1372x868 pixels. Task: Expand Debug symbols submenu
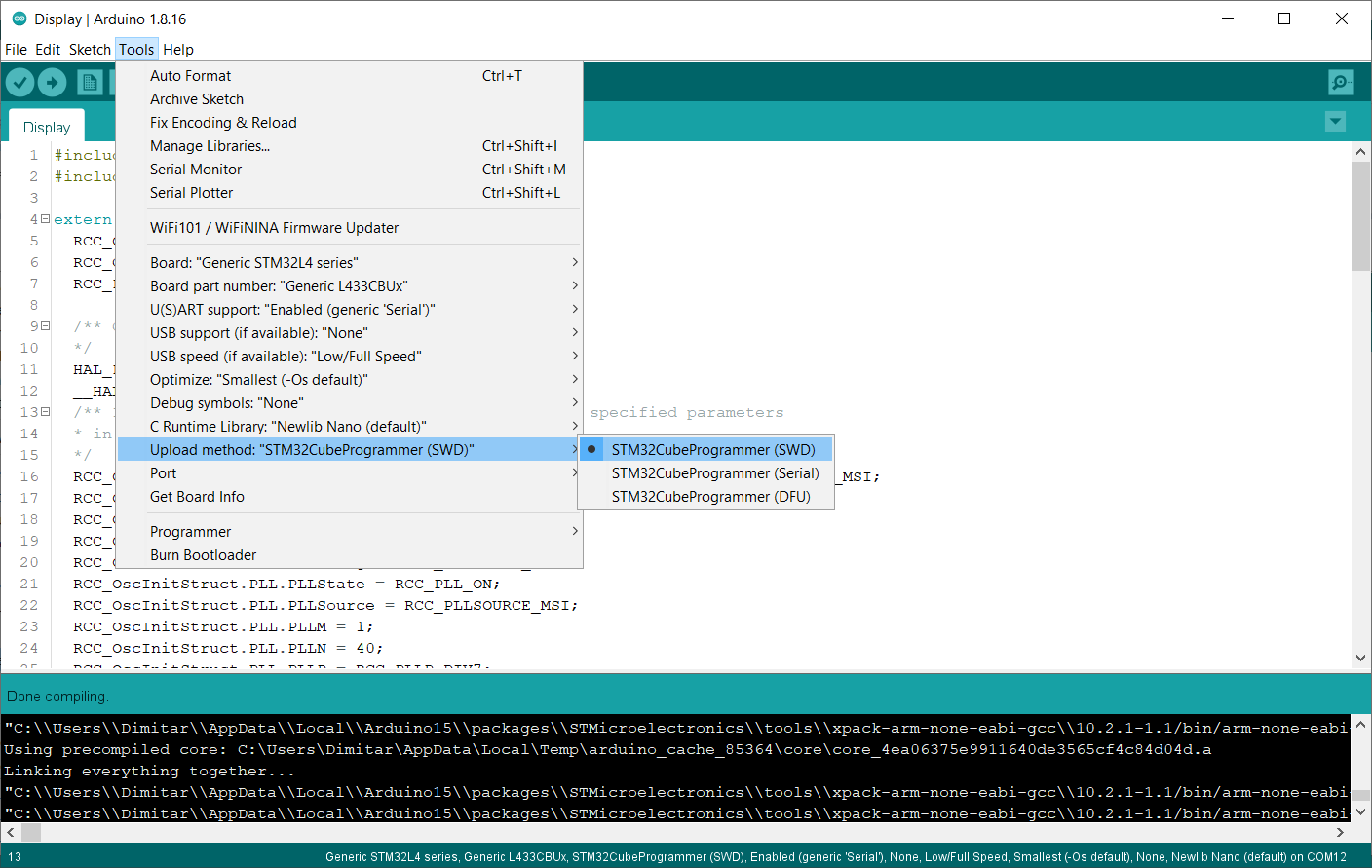click(x=350, y=403)
